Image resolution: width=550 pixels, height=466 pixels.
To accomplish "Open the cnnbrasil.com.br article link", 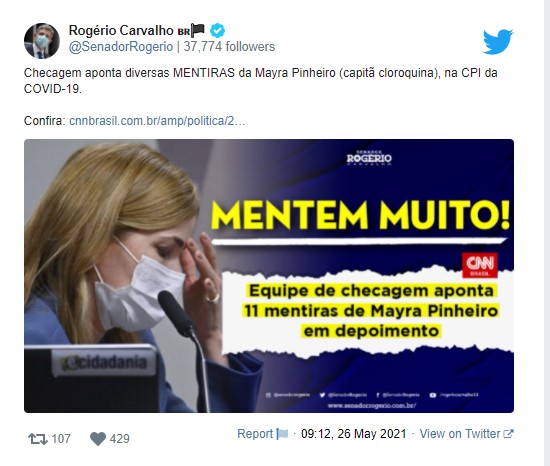I will click(157, 121).
